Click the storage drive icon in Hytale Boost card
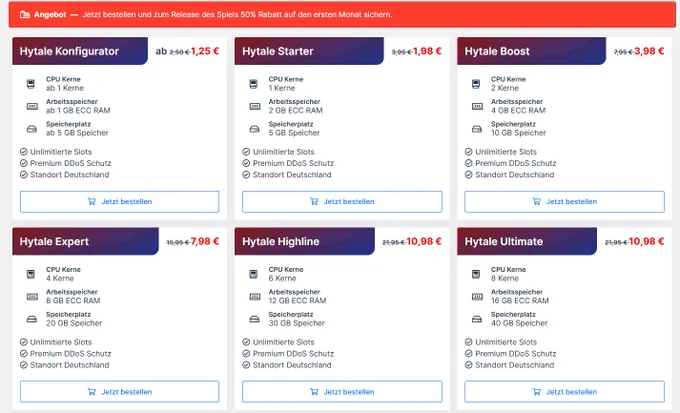This screenshot has height=413, width=680. 477,129
